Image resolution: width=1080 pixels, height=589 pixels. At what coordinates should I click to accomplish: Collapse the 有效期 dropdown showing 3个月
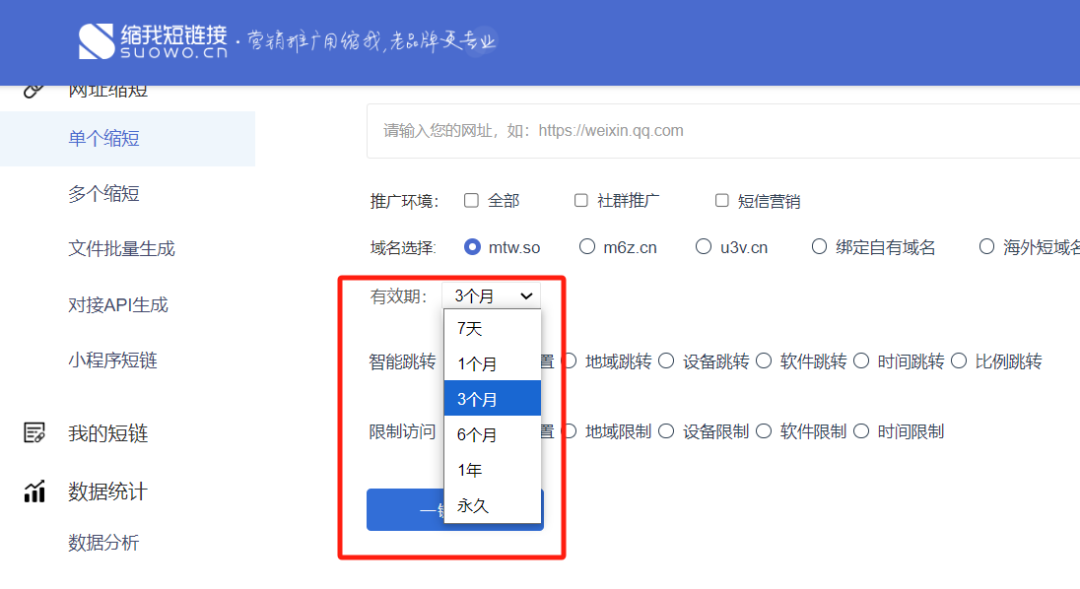(x=491, y=296)
